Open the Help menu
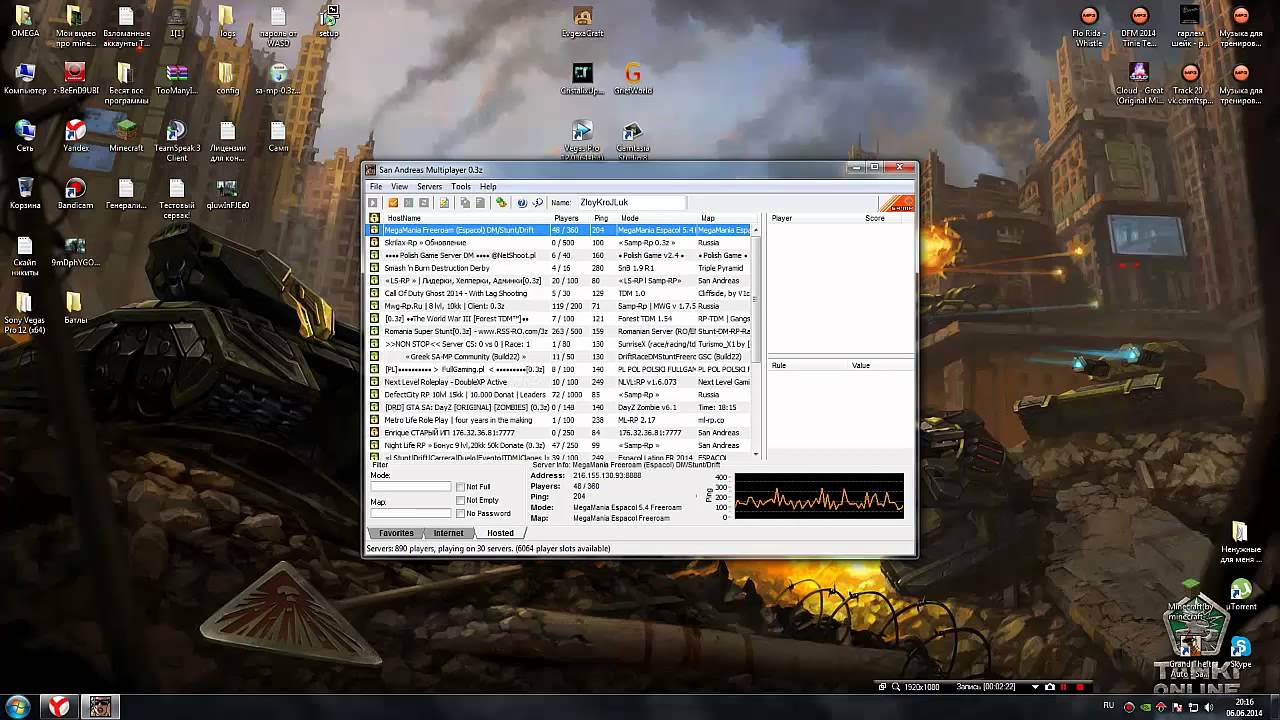 tap(488, 187)
